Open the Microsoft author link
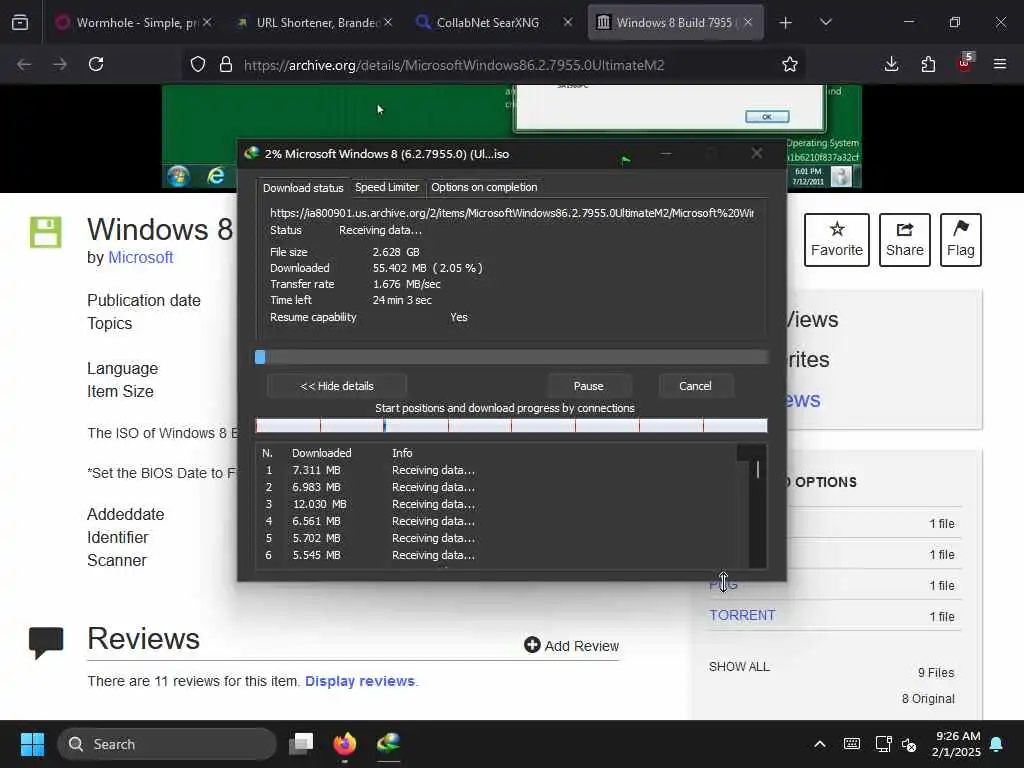The width and height of the screenshot is (1024, 768). (140, 257)
